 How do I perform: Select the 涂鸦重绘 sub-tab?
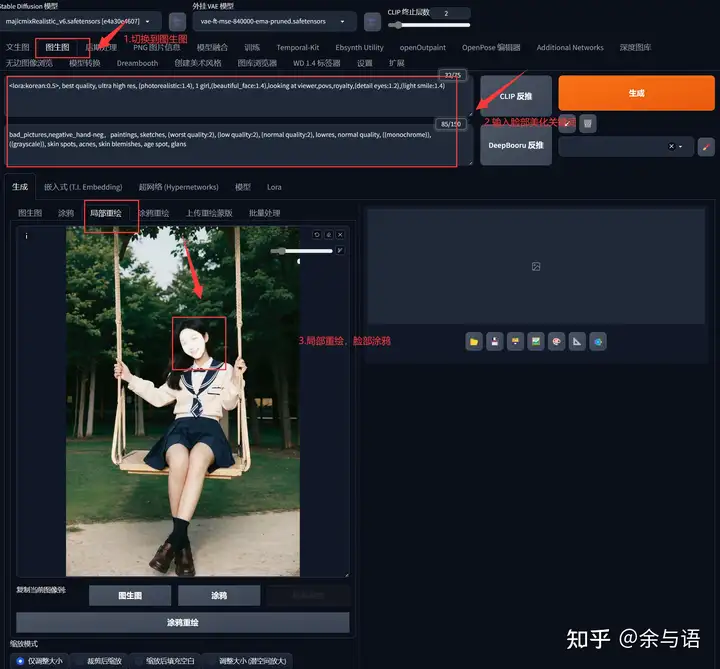[x=154, y=213]
